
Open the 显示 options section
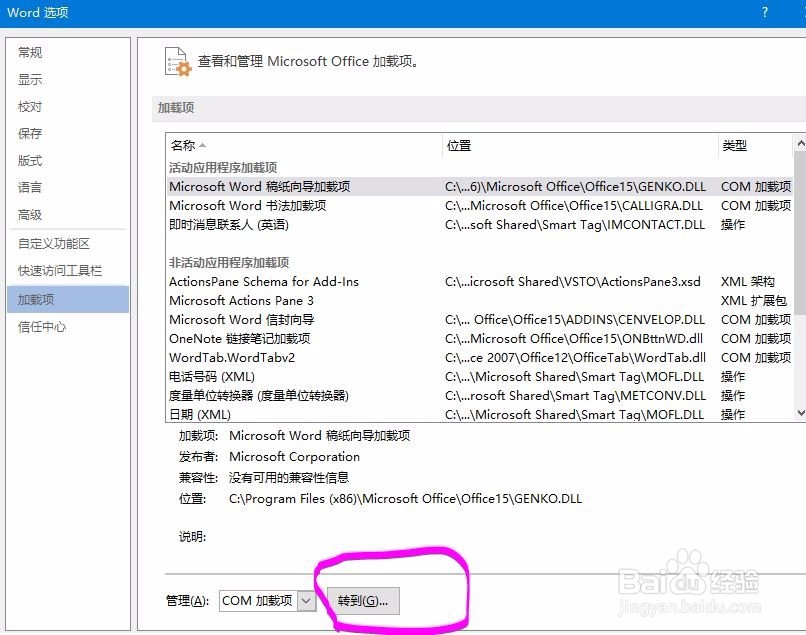pos(29,79)
